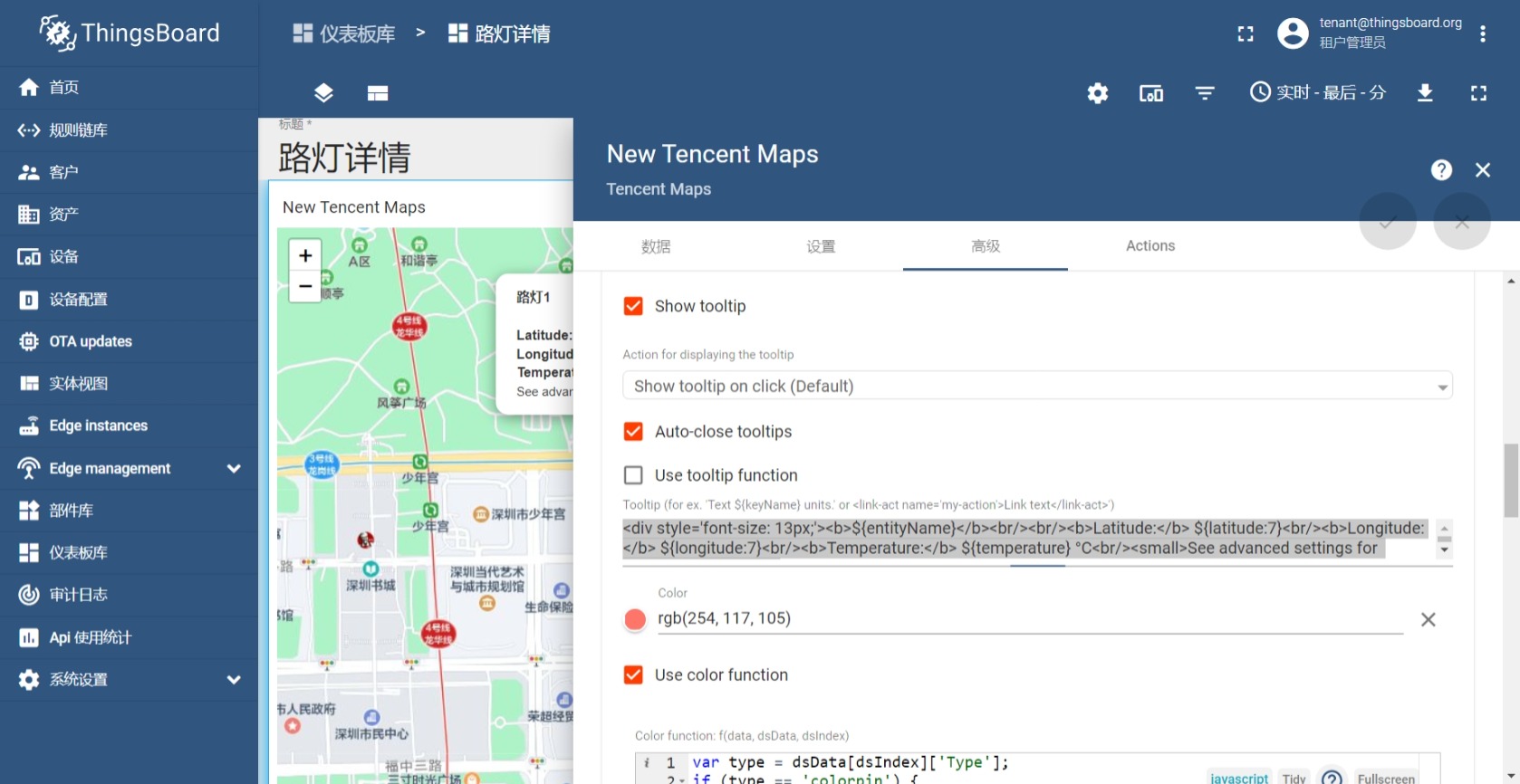
Task: Edit the Color rgb input field
Action: tap(1030, 618)
